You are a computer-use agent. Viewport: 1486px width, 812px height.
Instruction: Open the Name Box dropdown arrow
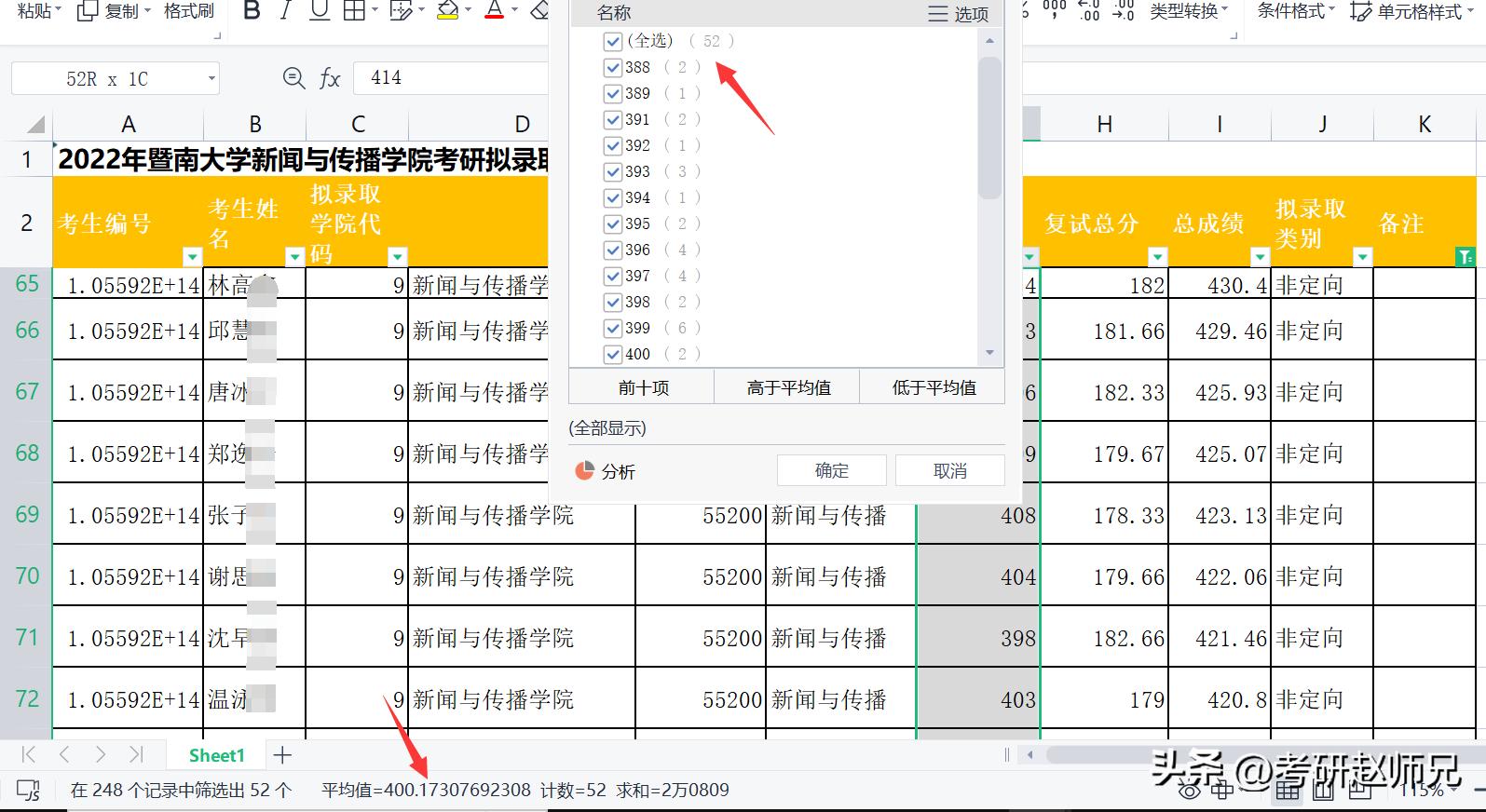tap(211, 79)
